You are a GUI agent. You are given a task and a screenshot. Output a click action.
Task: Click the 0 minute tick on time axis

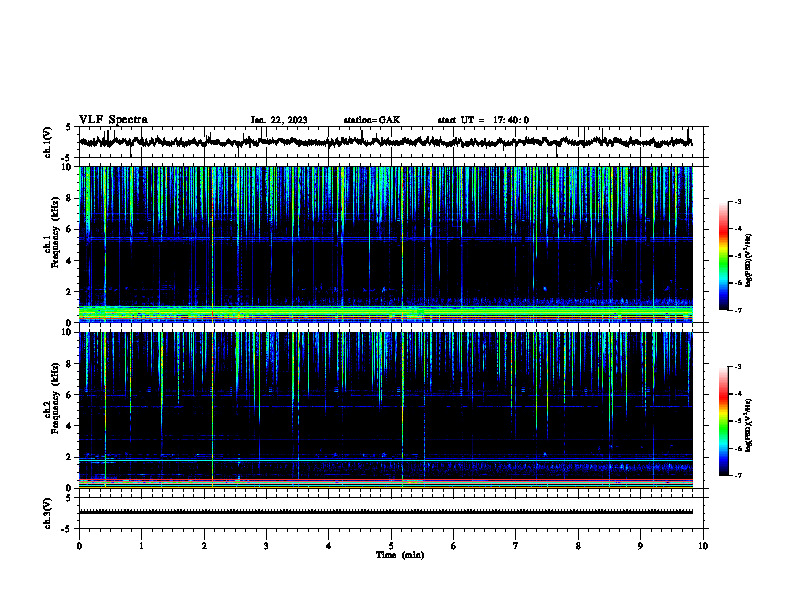click(79, 546)
